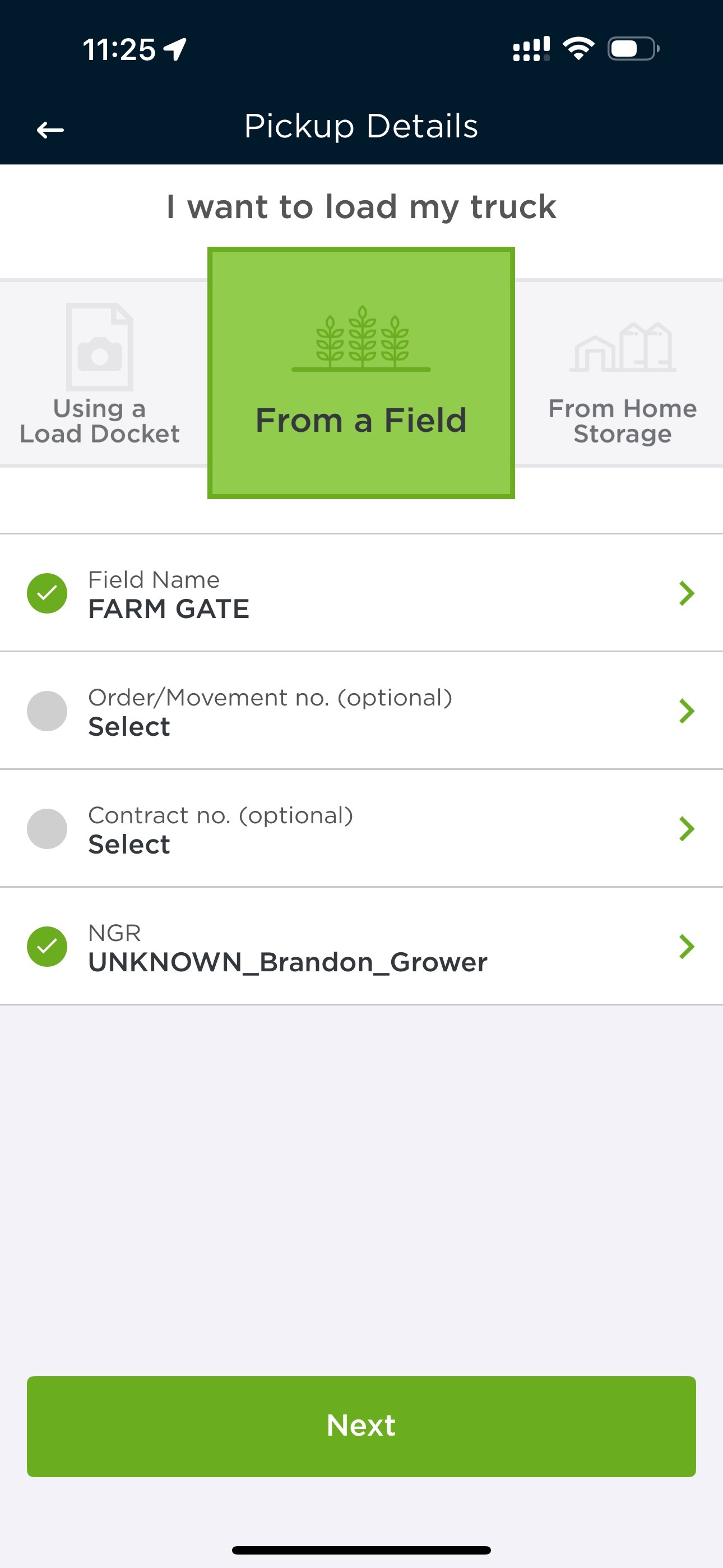Switch to Using a Load Docket tab
Image resolution: width=723 pixels, height=1568 pixels.
coord(100,420)
